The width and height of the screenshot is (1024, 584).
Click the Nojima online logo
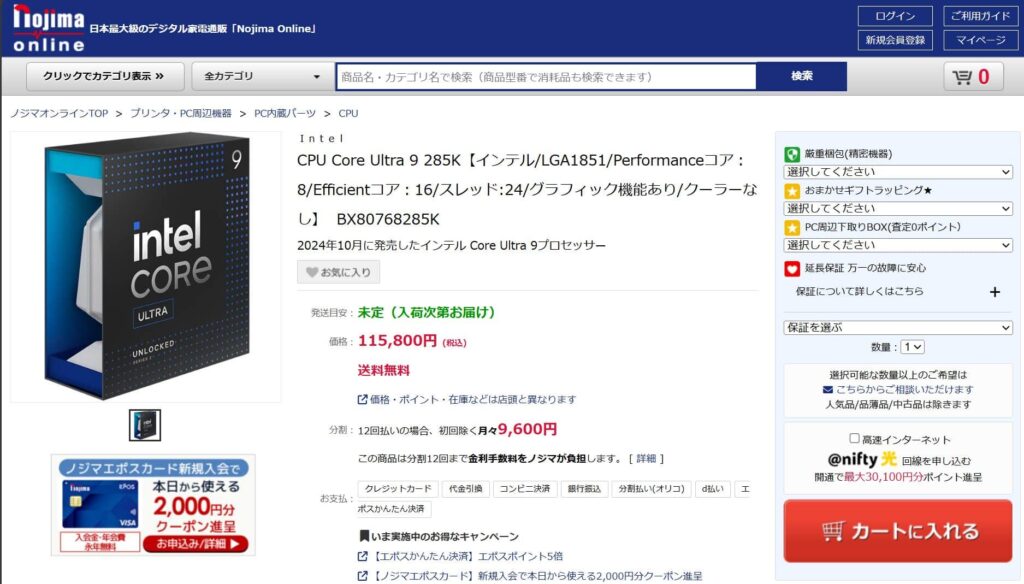point(49,28)
